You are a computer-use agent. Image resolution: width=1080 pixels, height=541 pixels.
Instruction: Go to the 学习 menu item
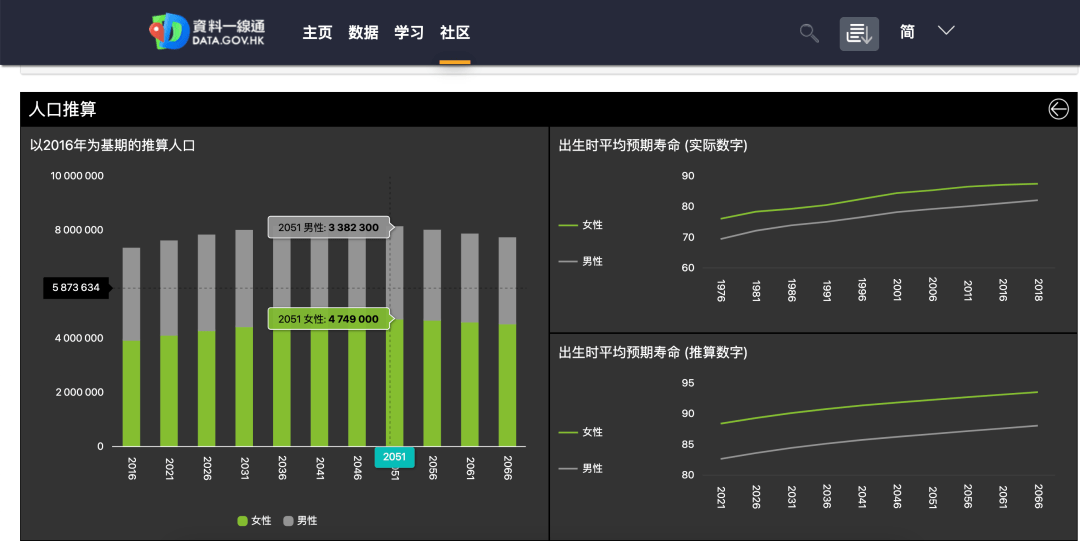(x=409, y=32)
